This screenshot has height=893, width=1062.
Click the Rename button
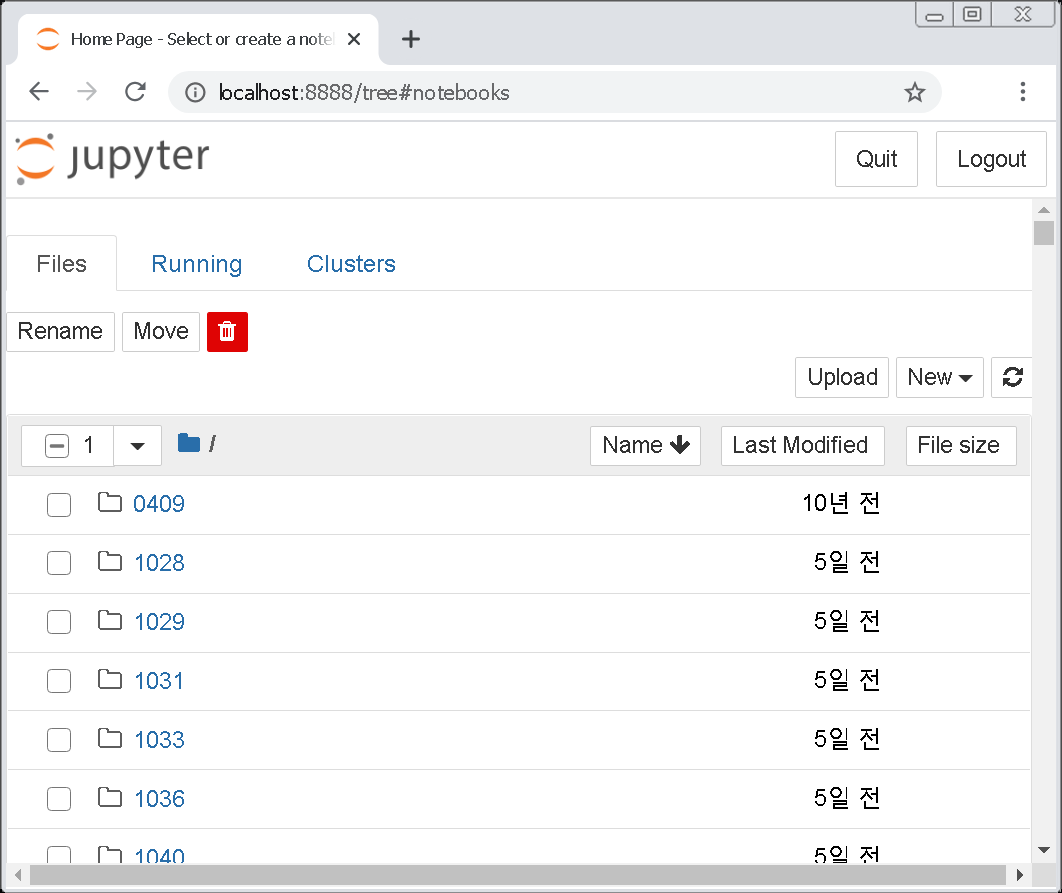(60, 331)
